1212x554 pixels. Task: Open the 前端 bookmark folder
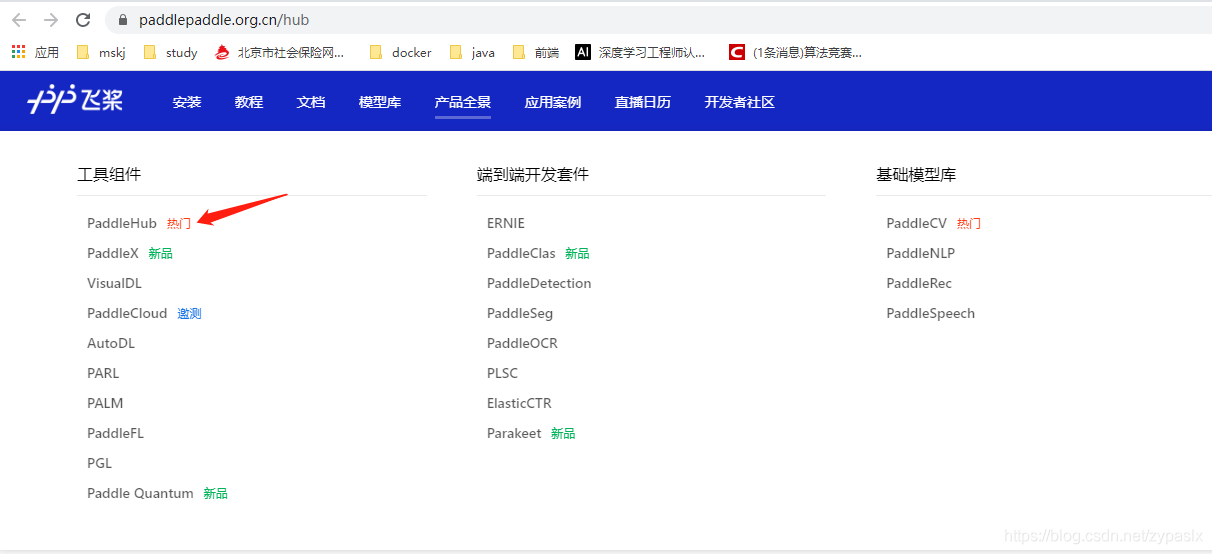(536, 52)
